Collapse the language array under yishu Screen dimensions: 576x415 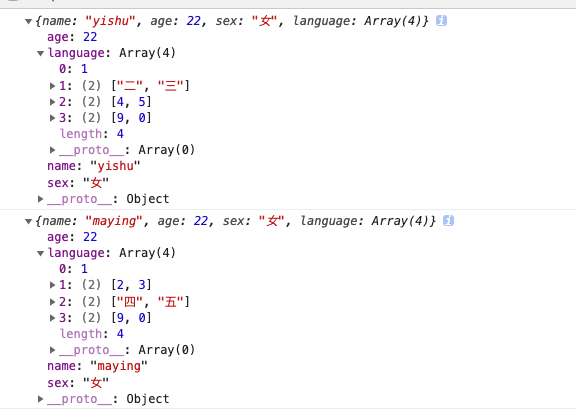click(40, 53)
